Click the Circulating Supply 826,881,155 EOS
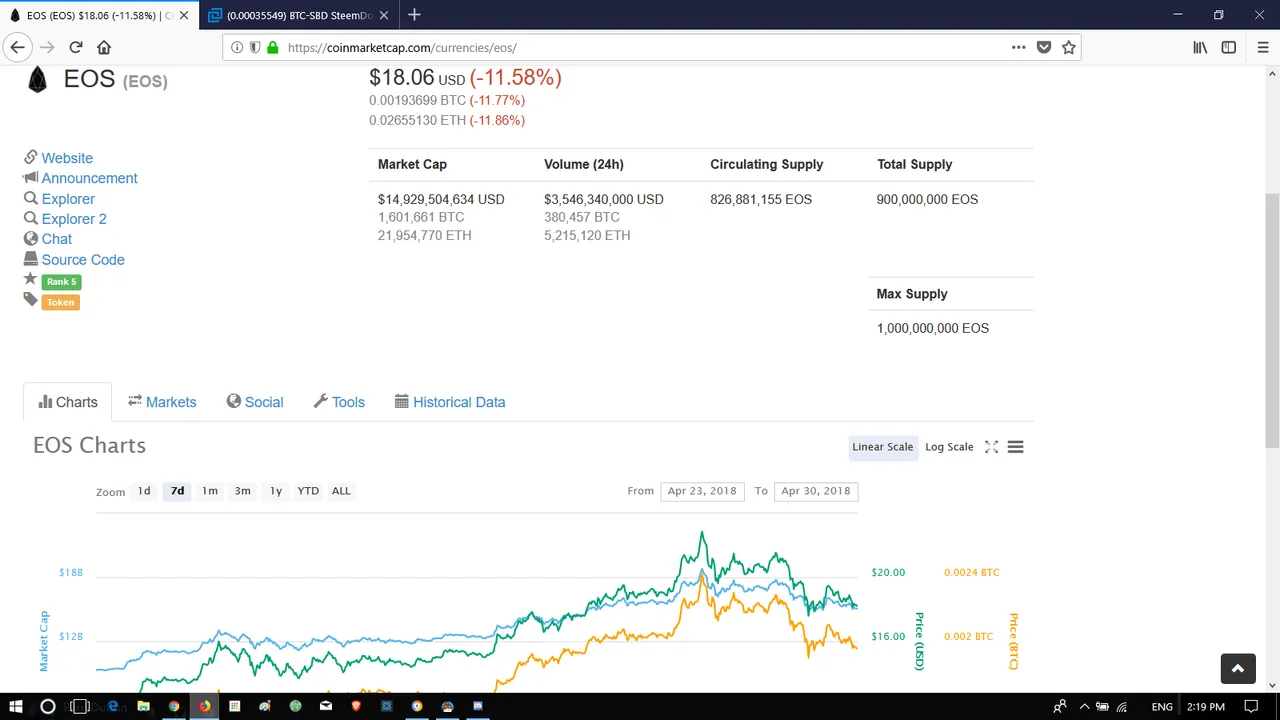 [761, 199]
